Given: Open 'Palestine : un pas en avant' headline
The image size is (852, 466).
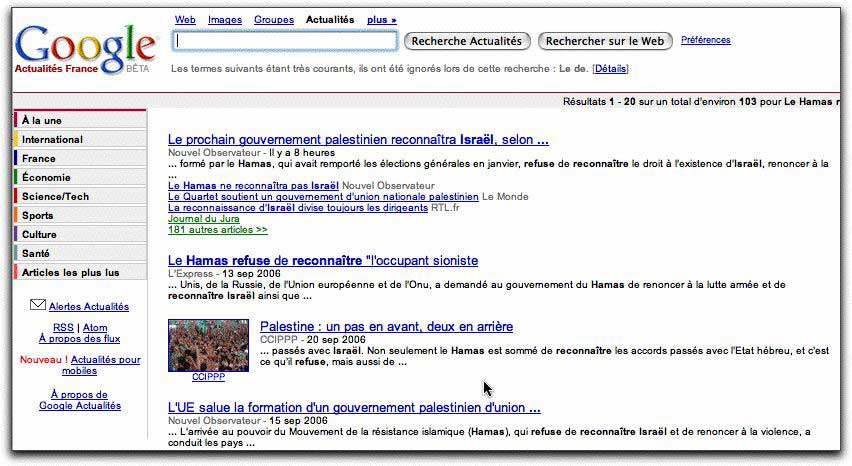Looking at the screenshot, I should [x=386, y=326].
